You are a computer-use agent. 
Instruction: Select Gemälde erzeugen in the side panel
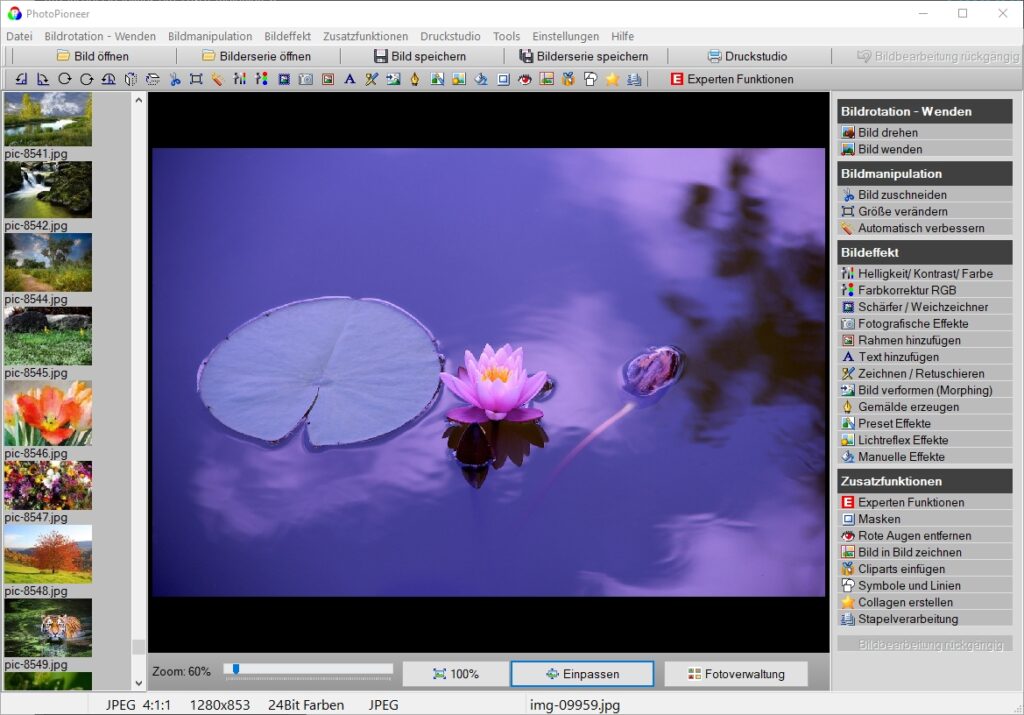[x=907, y=407]
